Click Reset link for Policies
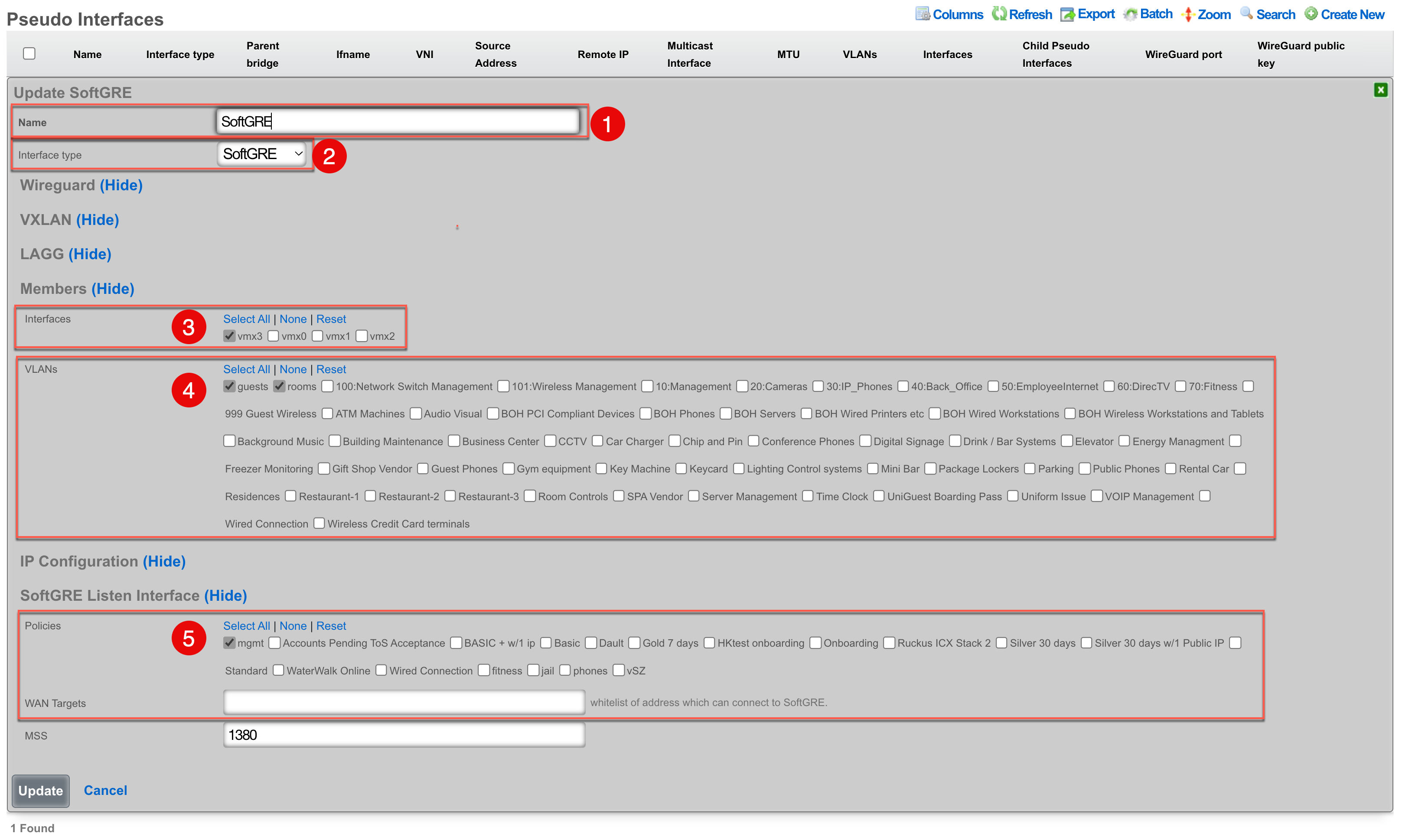 pos(331,626)
